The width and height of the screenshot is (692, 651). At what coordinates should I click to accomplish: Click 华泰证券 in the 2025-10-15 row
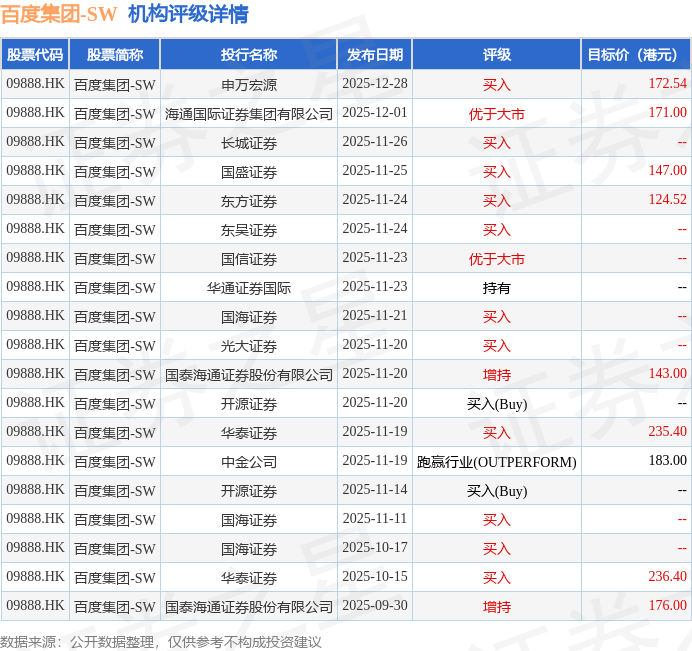pos(249,577)
